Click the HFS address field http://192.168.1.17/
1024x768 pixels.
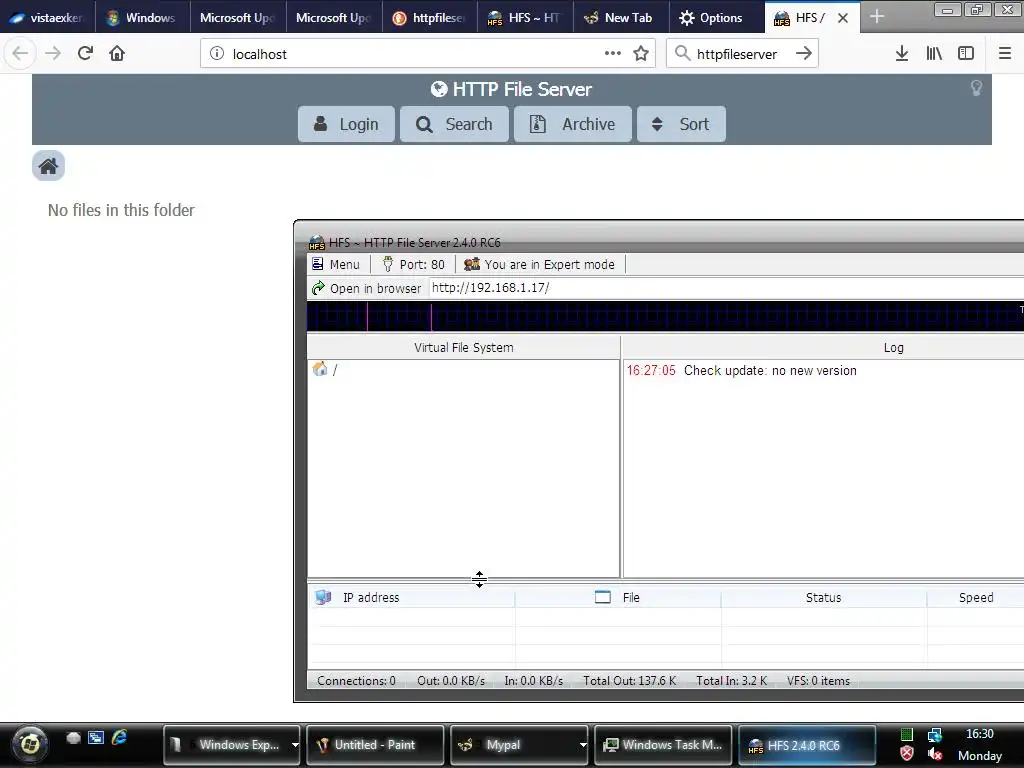tap(725, 288)
